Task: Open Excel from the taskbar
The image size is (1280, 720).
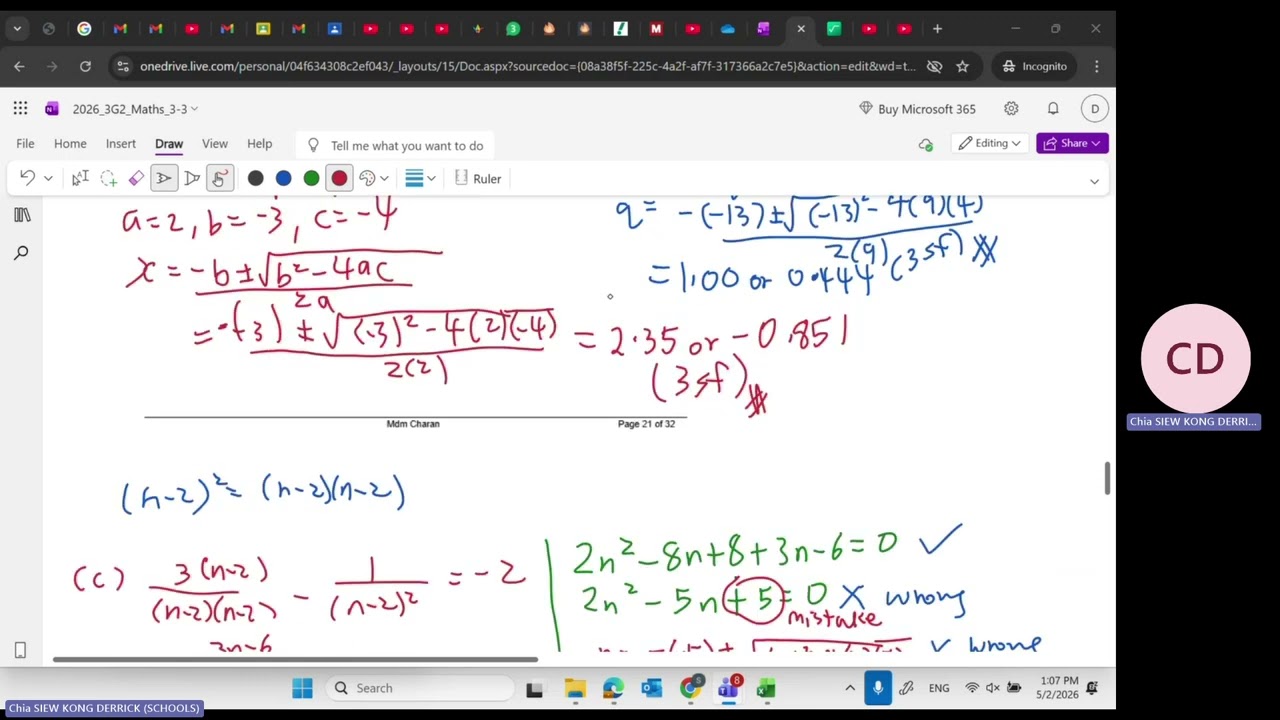Action: (x=766, y=688)
